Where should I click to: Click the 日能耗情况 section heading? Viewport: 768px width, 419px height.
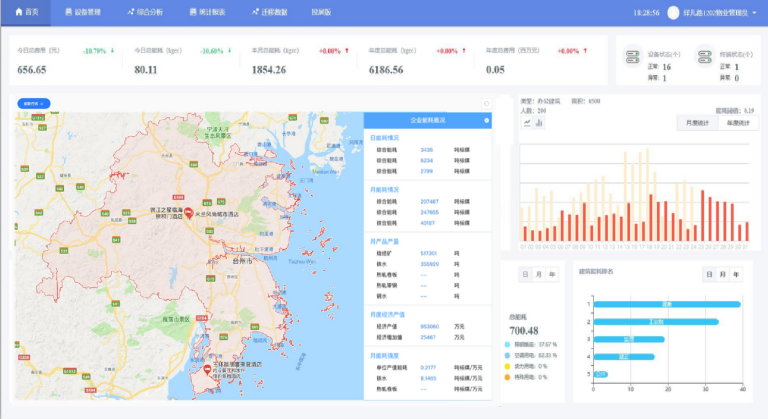384,138
